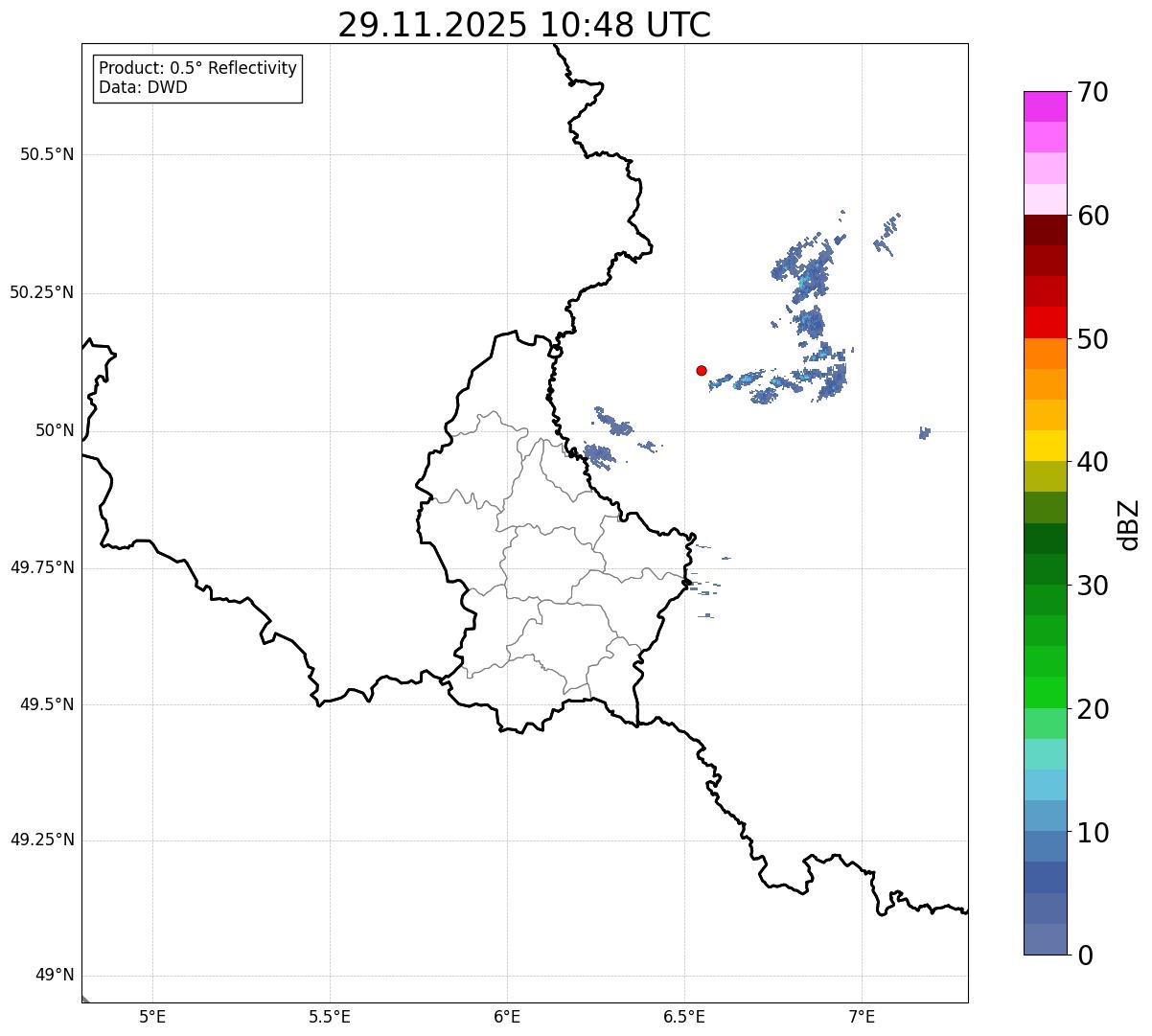Select 'Product: 0.5° Reflectivity' legend text
Image resolution: width=1152 pixels, height=1036 pixels.
click(197, 69)
